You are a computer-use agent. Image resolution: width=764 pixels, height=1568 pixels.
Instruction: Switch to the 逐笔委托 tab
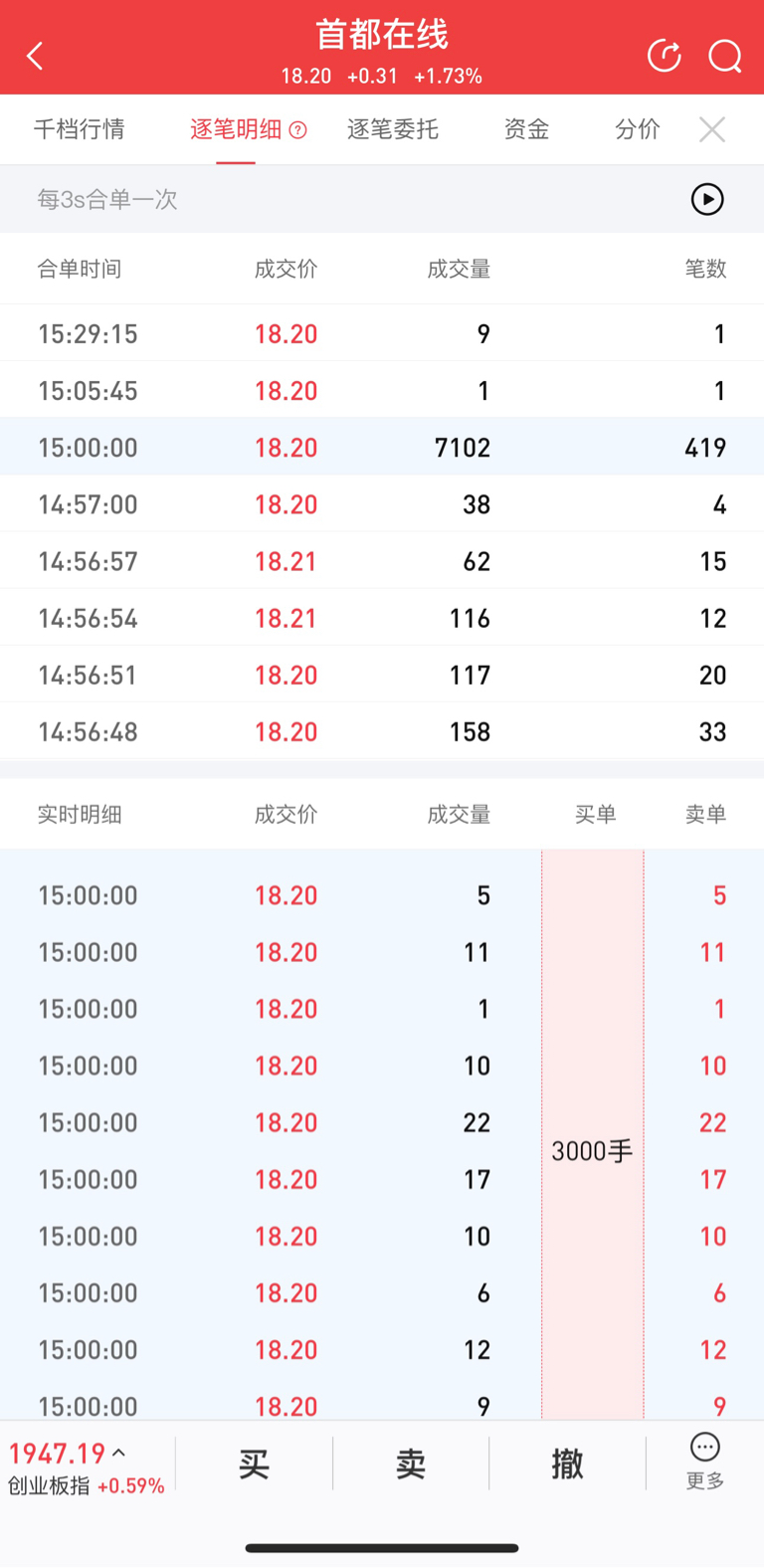click(x=392, y=129)
